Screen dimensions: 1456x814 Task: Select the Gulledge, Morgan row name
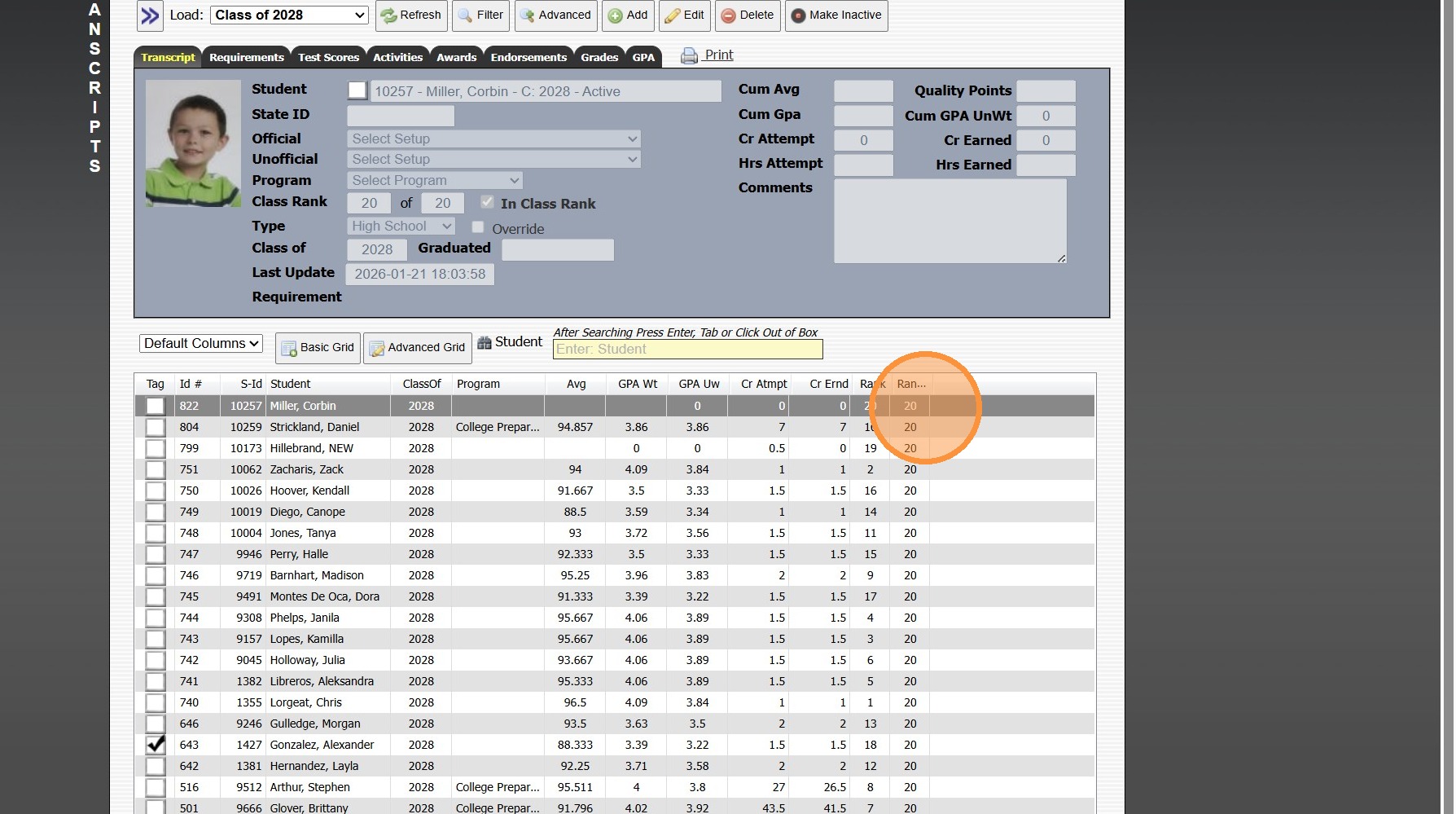click(x=315, y=724)
